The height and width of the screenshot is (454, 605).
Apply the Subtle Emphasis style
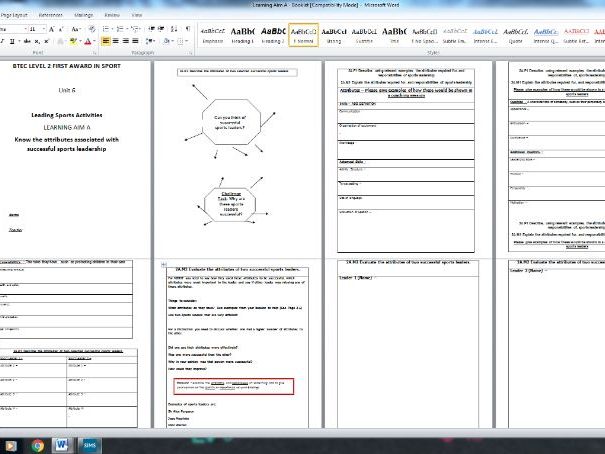[x=455, y=35]
